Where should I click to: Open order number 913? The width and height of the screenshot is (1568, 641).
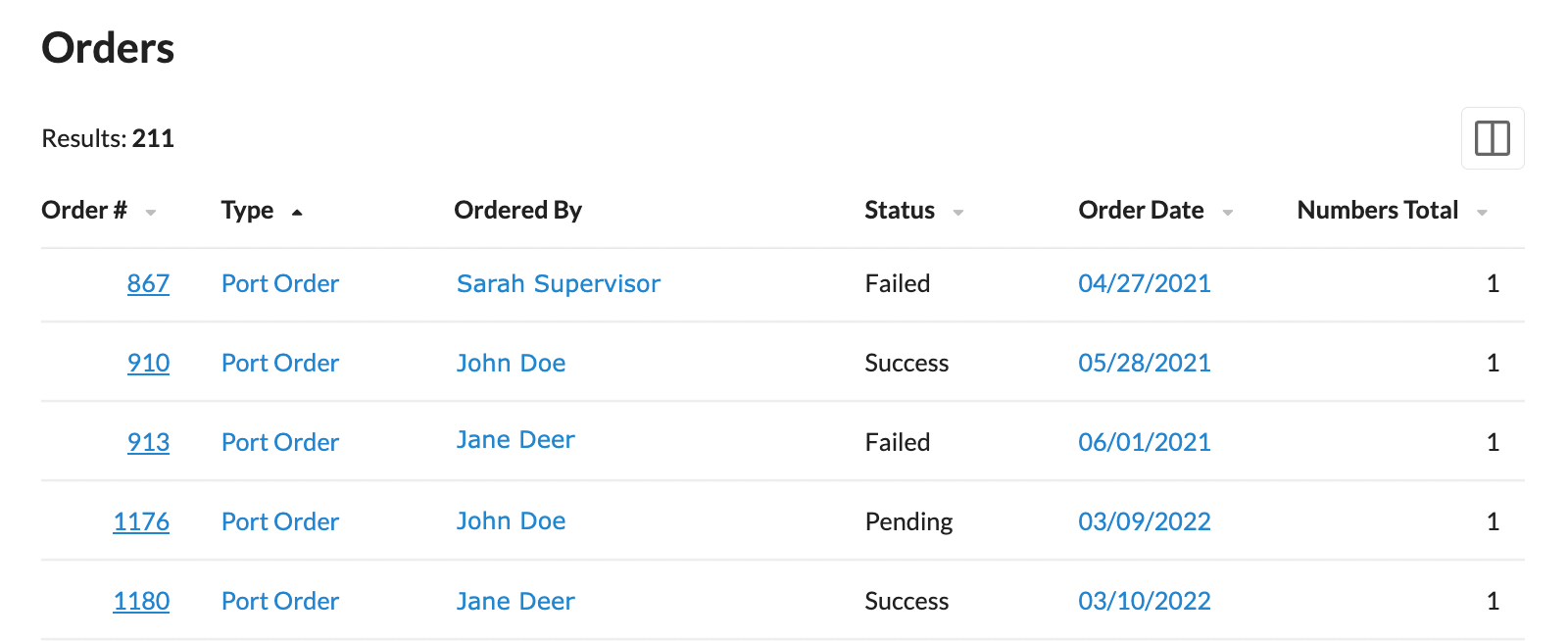[148, 442]
